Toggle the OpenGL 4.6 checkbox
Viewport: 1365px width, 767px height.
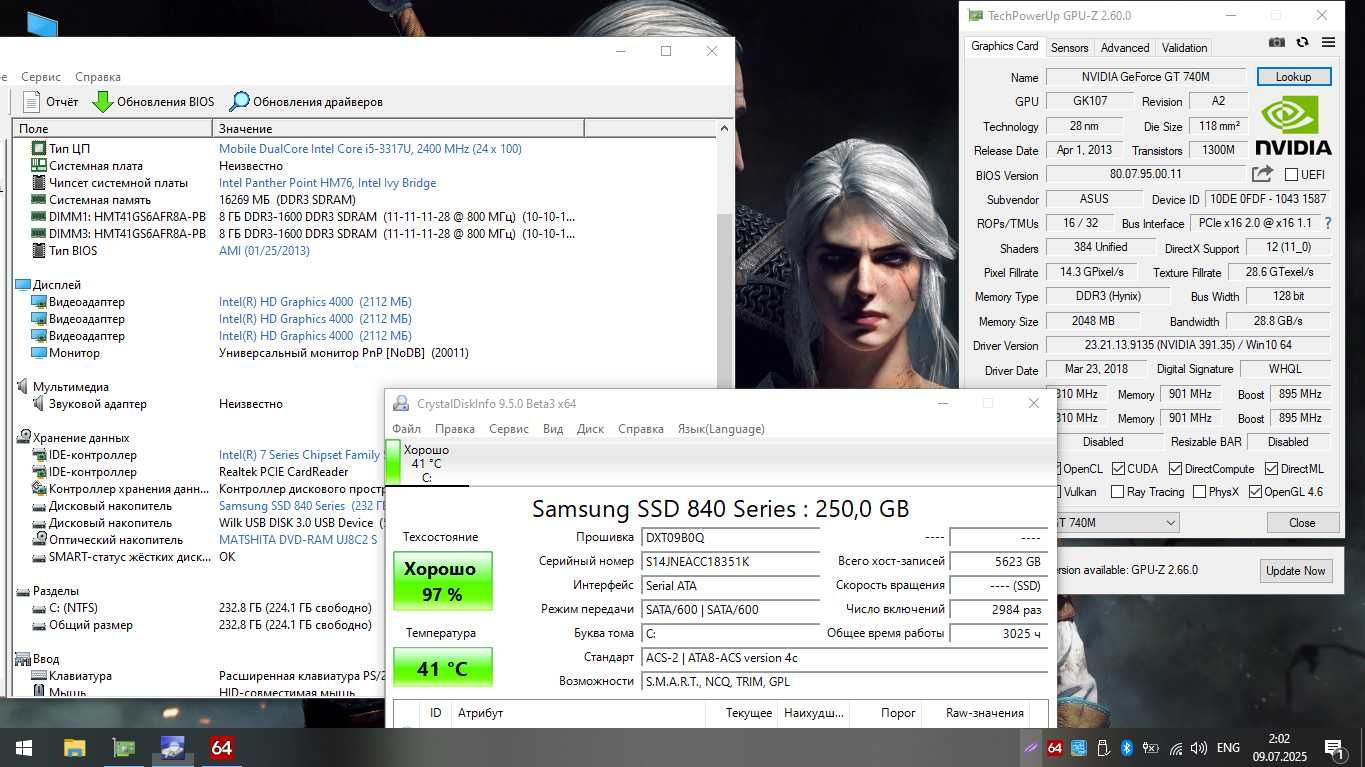pyautogui.click(x=1255, y=491)
